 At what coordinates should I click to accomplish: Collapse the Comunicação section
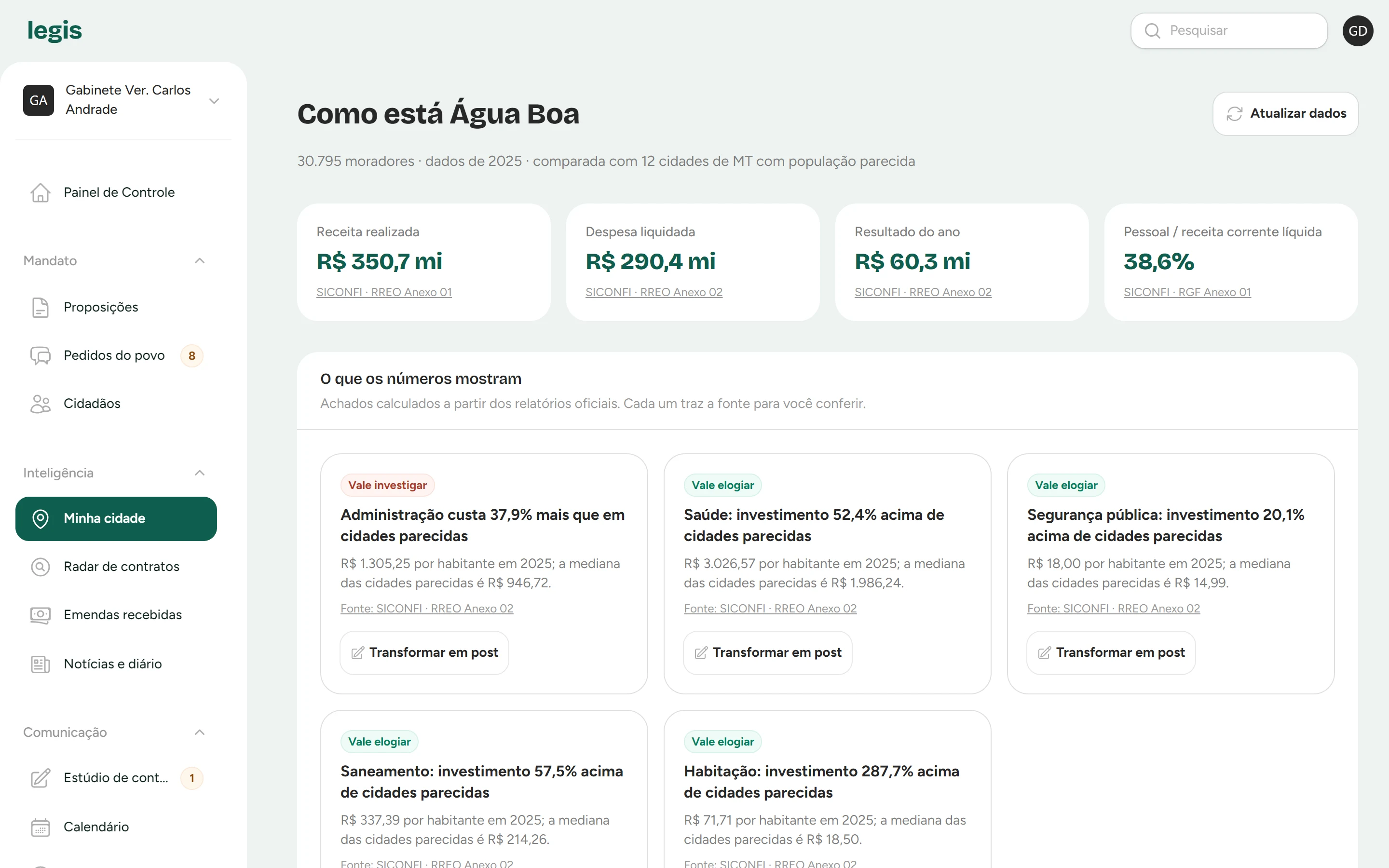[x=199, y=732]
